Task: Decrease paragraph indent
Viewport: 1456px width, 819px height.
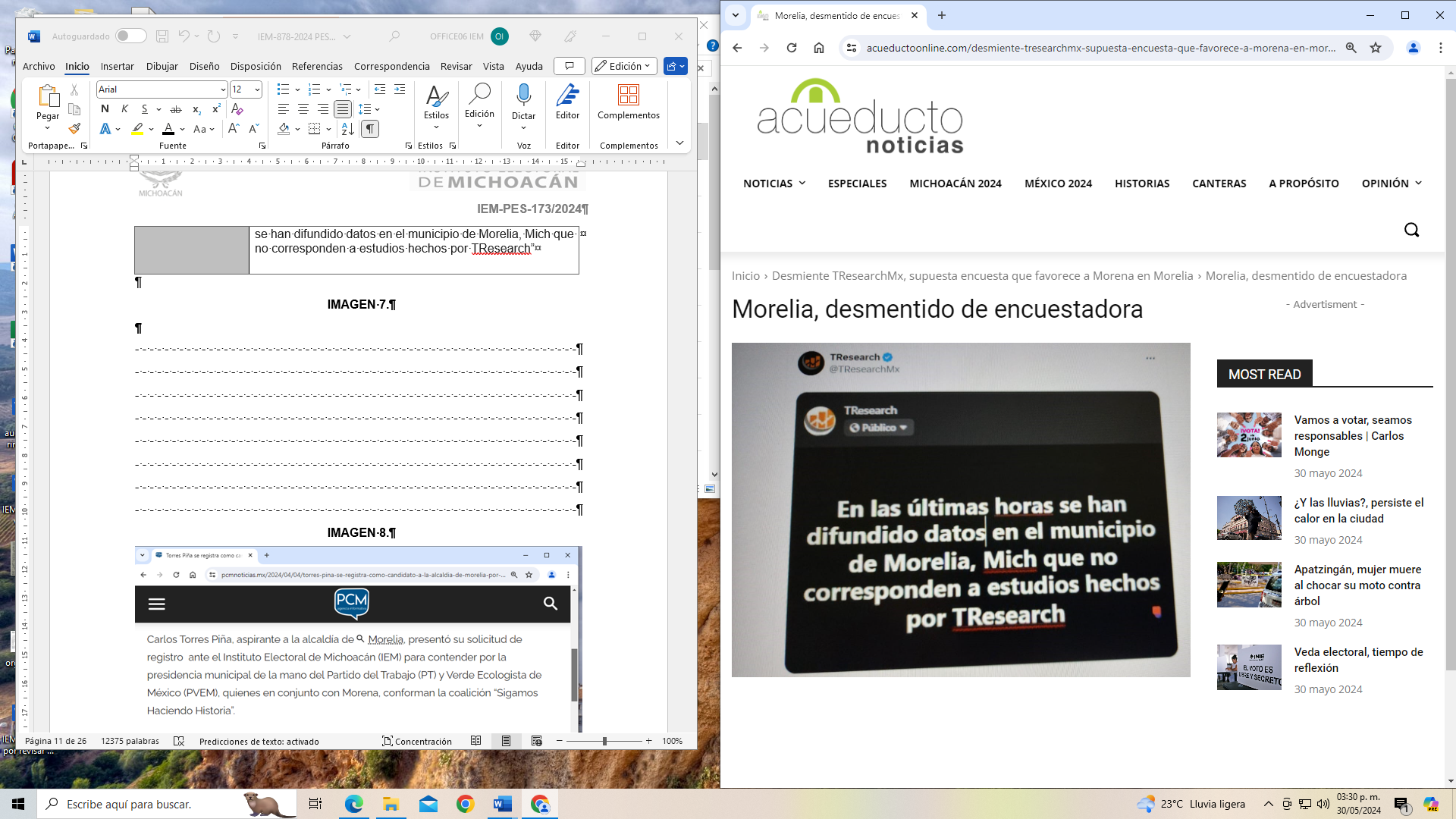Action: tap(380, 89)
